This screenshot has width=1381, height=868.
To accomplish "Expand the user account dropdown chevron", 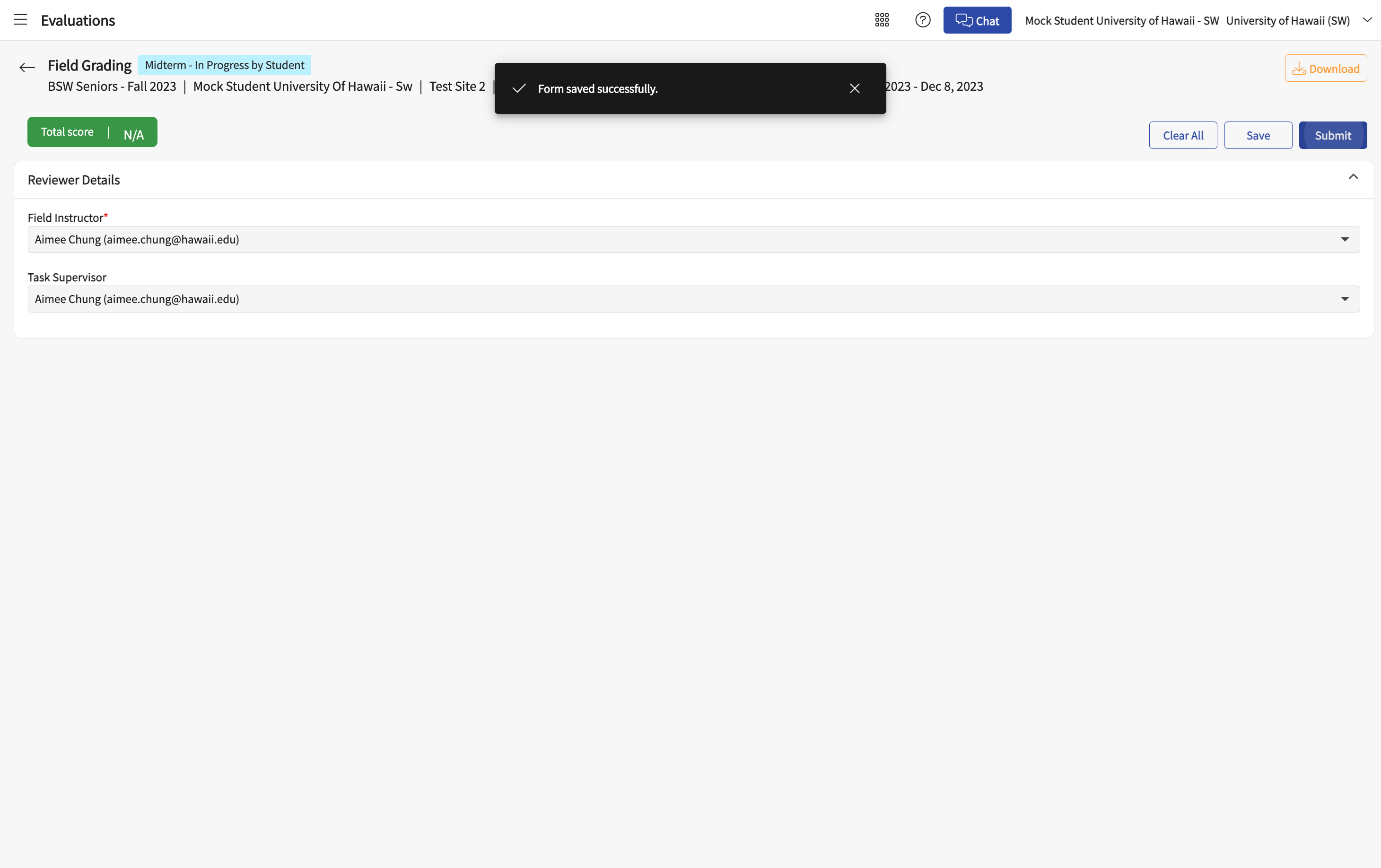I will click(1367, 20).
